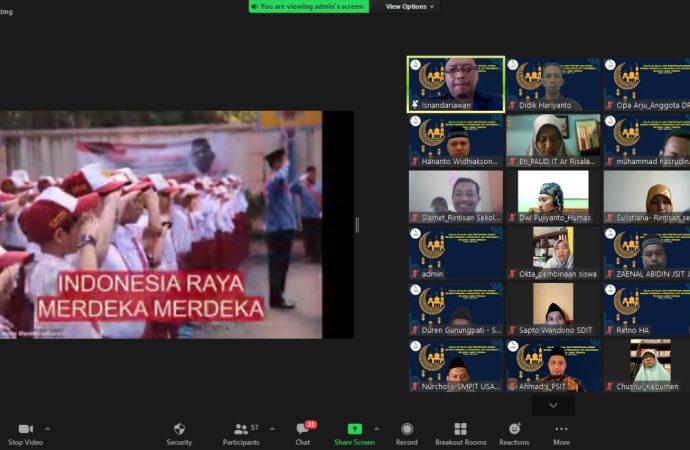This screenshot has height=450, width=690.
Task: Select Sapto Wandono SDIT video tile
Action: [553, 309]
